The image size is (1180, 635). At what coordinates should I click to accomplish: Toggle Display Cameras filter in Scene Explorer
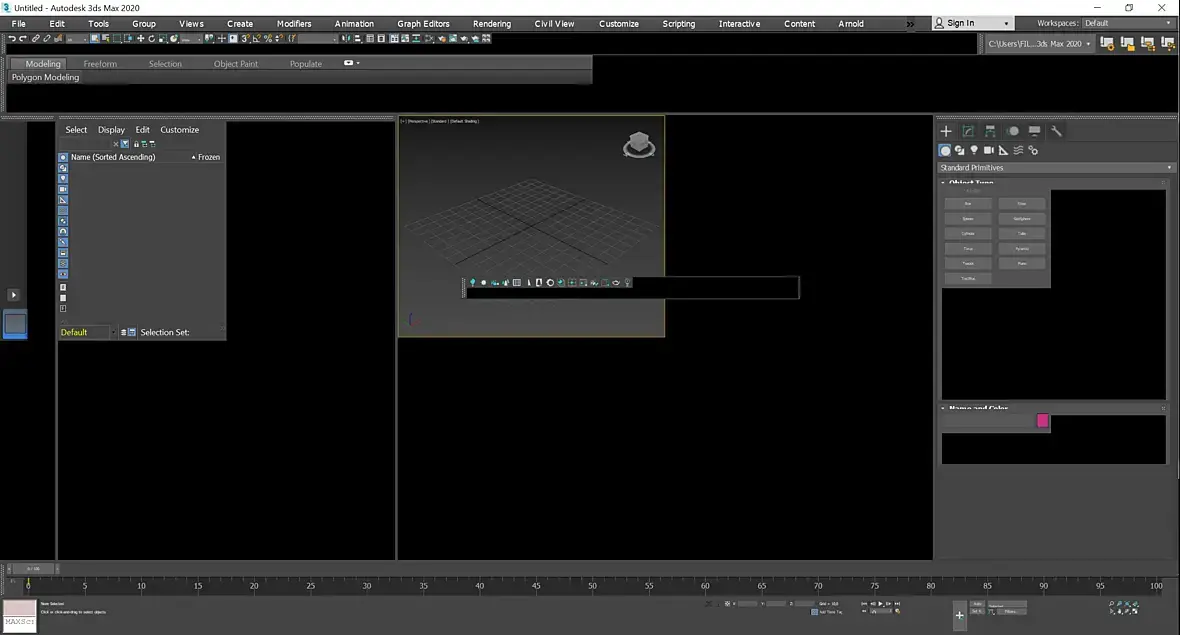tap(63, 189)
